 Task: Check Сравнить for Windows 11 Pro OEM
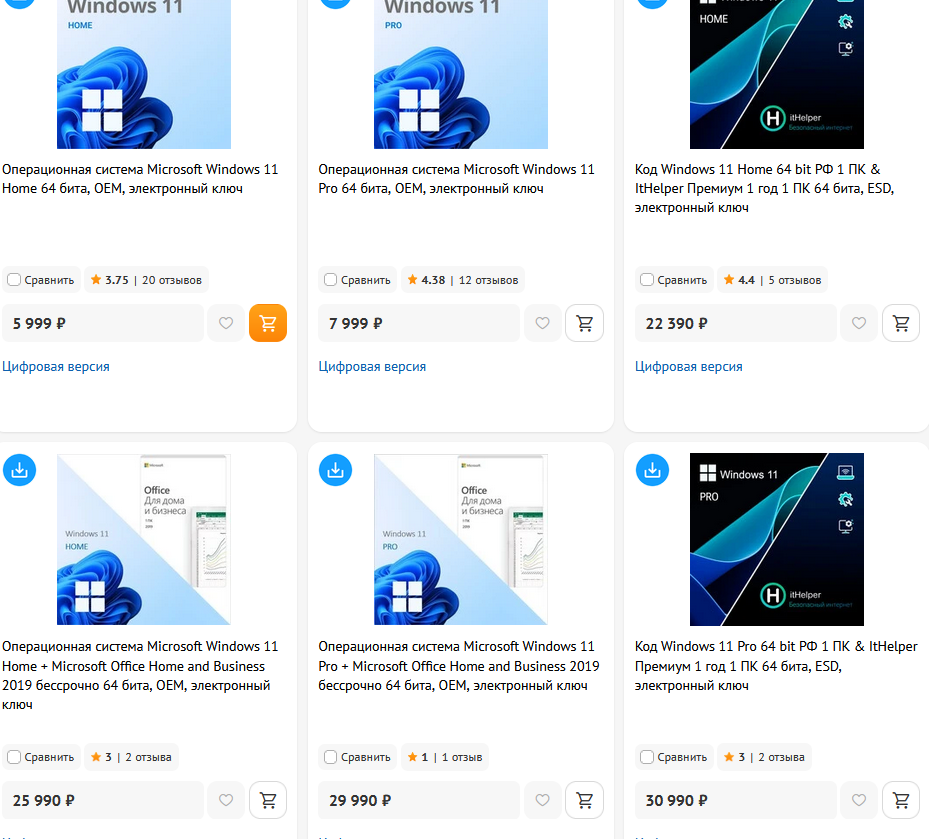click(331, 280)
